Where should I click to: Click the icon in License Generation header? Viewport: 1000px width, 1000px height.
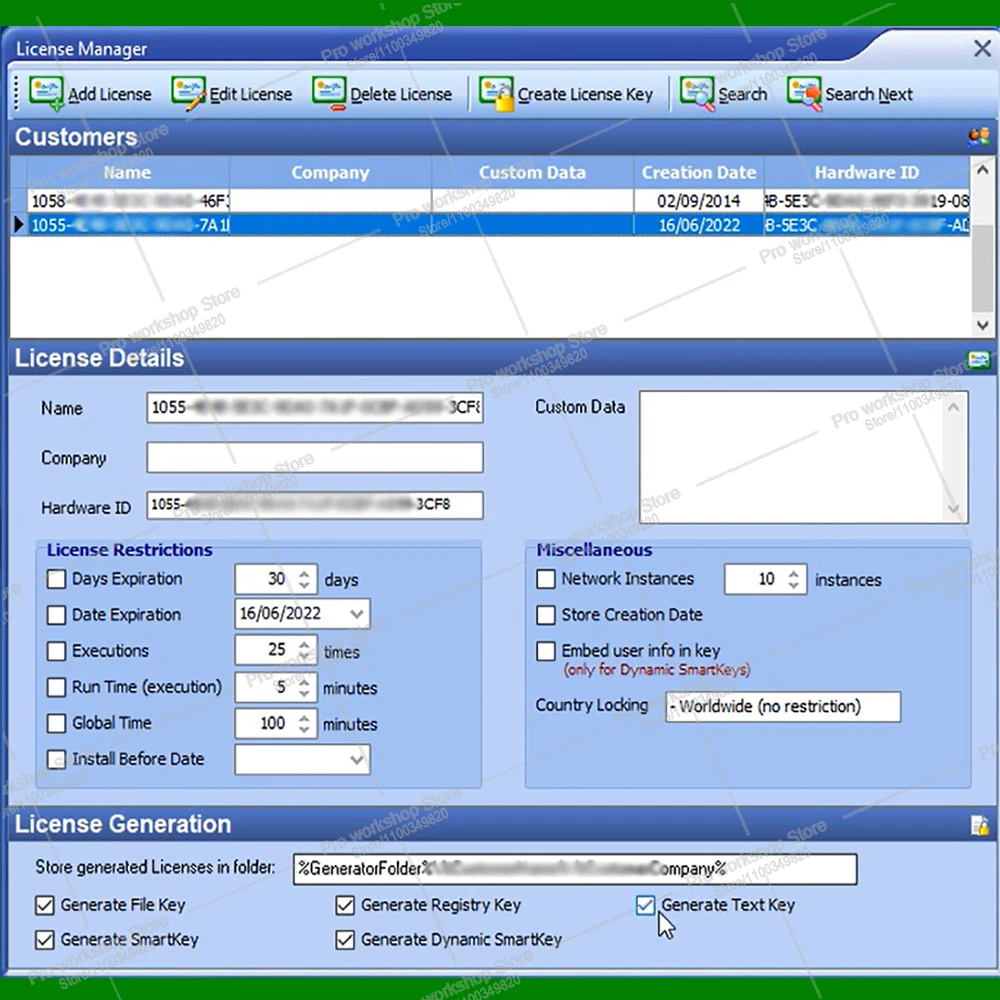[x=980, y=825]
